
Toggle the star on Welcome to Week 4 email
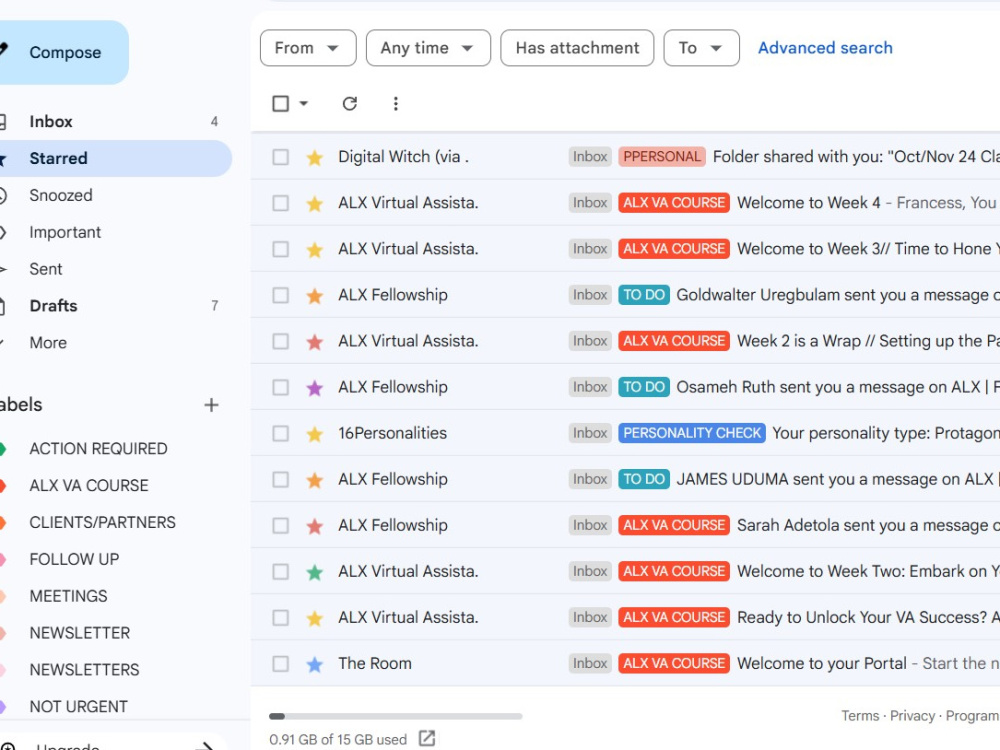(x=314, y=203)
